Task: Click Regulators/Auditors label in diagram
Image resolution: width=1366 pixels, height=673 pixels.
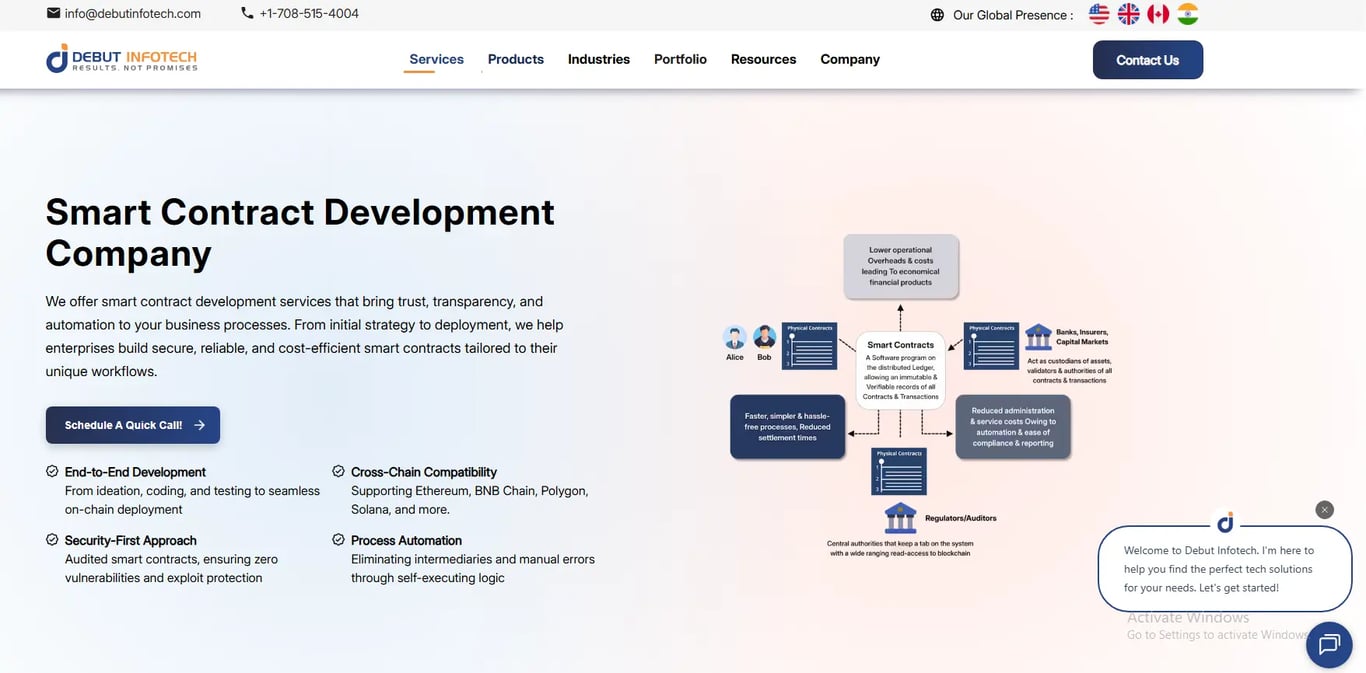Action: coord(961,518)
